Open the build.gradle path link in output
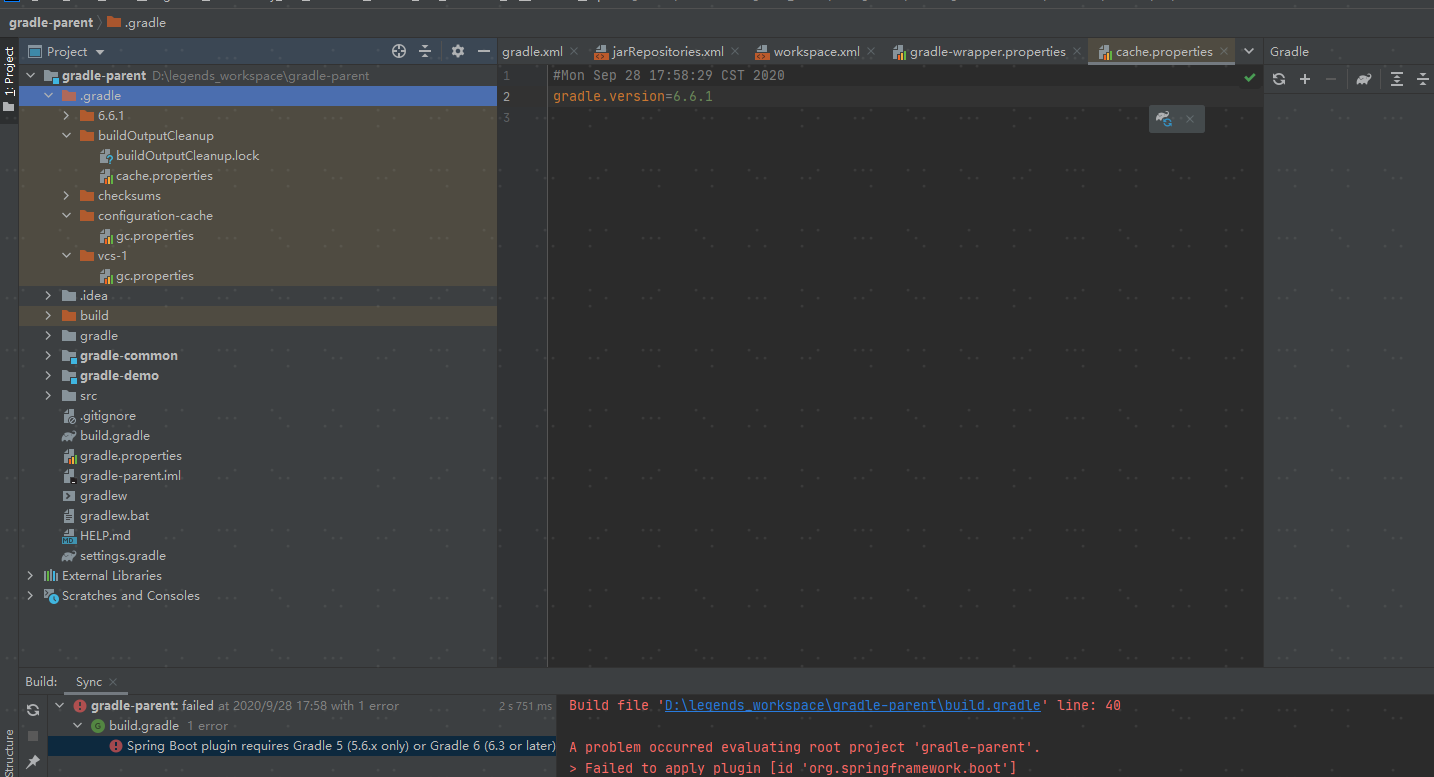Viewport: 1434px width, 777px height. point(852,705)
